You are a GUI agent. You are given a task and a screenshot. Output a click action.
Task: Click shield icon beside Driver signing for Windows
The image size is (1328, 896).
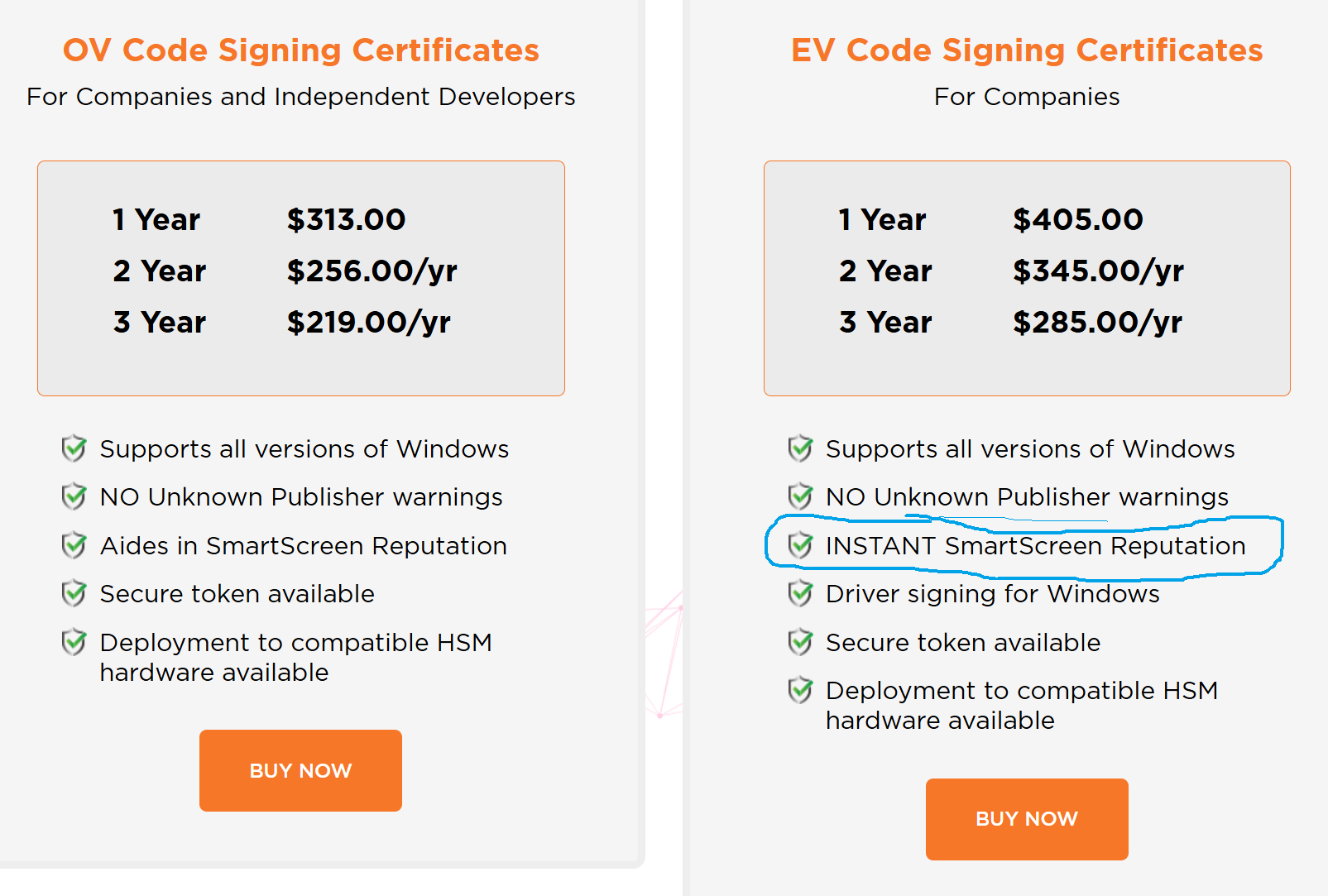pos(800,593)
